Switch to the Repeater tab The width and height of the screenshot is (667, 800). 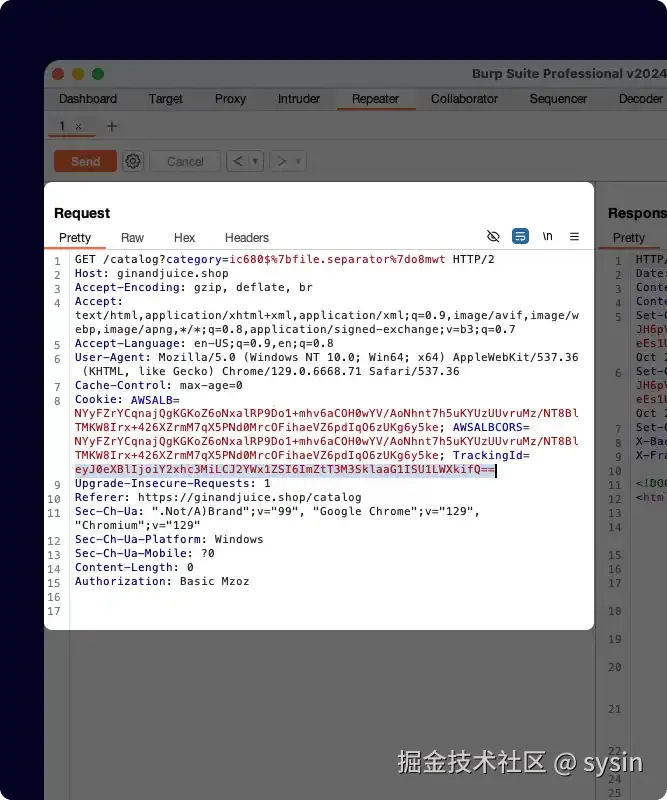click(375, 98)
